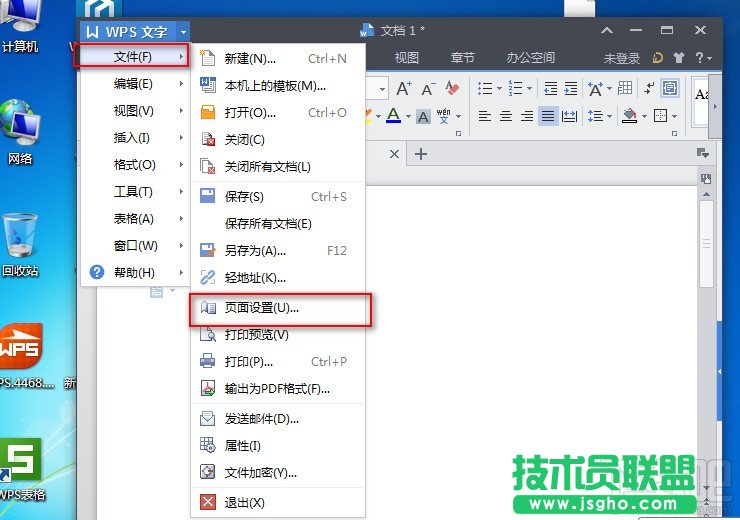Switch to the 视图 ribbon tab
This screenshot has height=520, width=740.
pyautogui.click(x=407, y=58)
